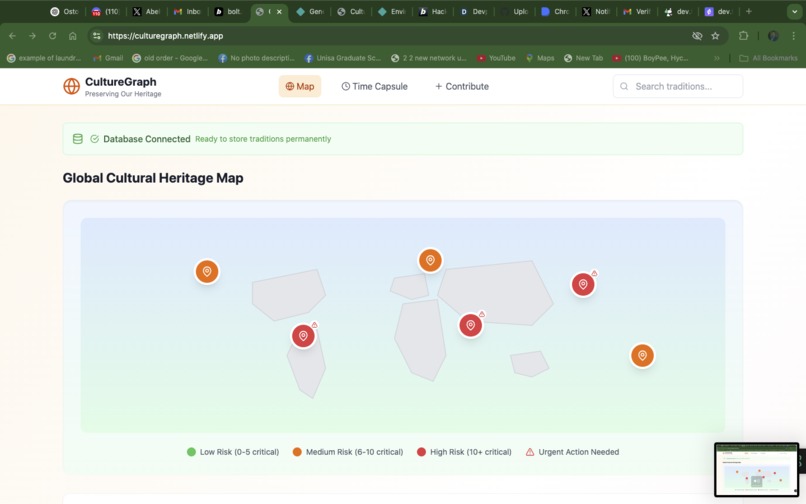Image resolution: width=806 pixels, height=504 pixels.
Task: Open the browser profile avatar
Action: click(773, 36)
